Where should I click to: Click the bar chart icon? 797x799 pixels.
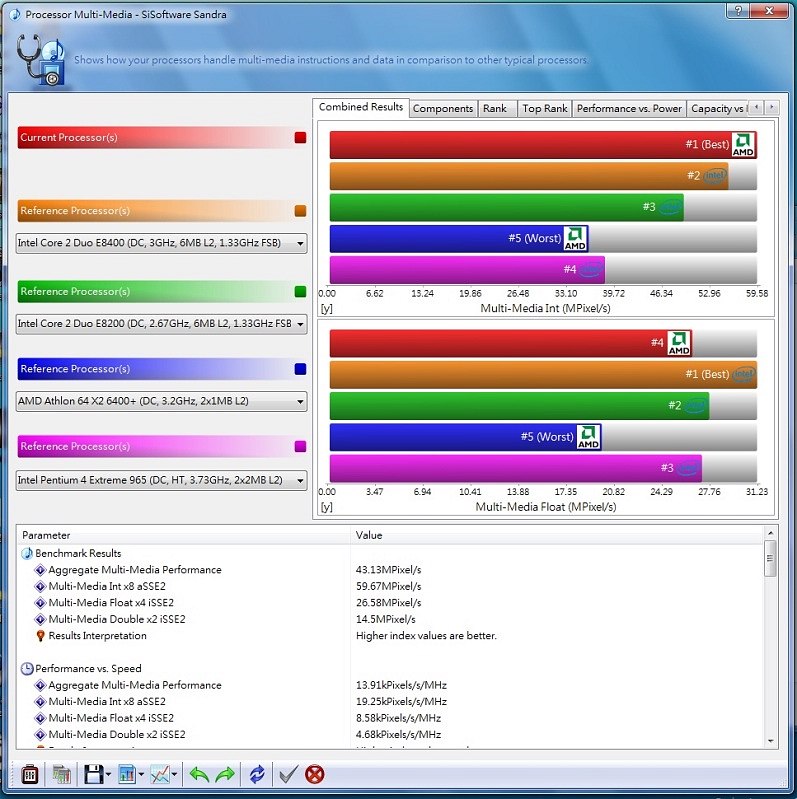tap(127, 774)
